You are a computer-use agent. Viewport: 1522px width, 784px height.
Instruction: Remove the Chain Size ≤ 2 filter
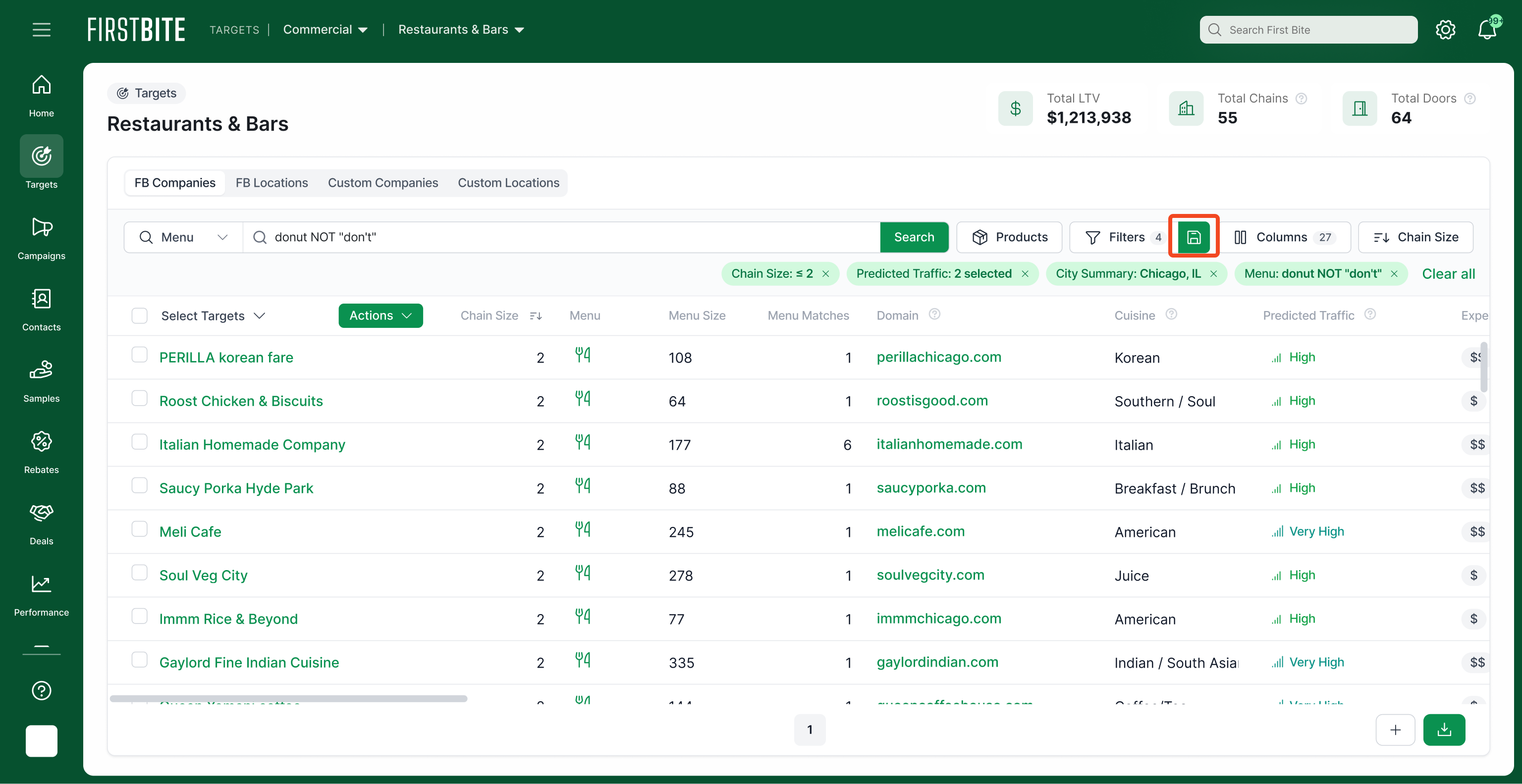pos(825,273)
